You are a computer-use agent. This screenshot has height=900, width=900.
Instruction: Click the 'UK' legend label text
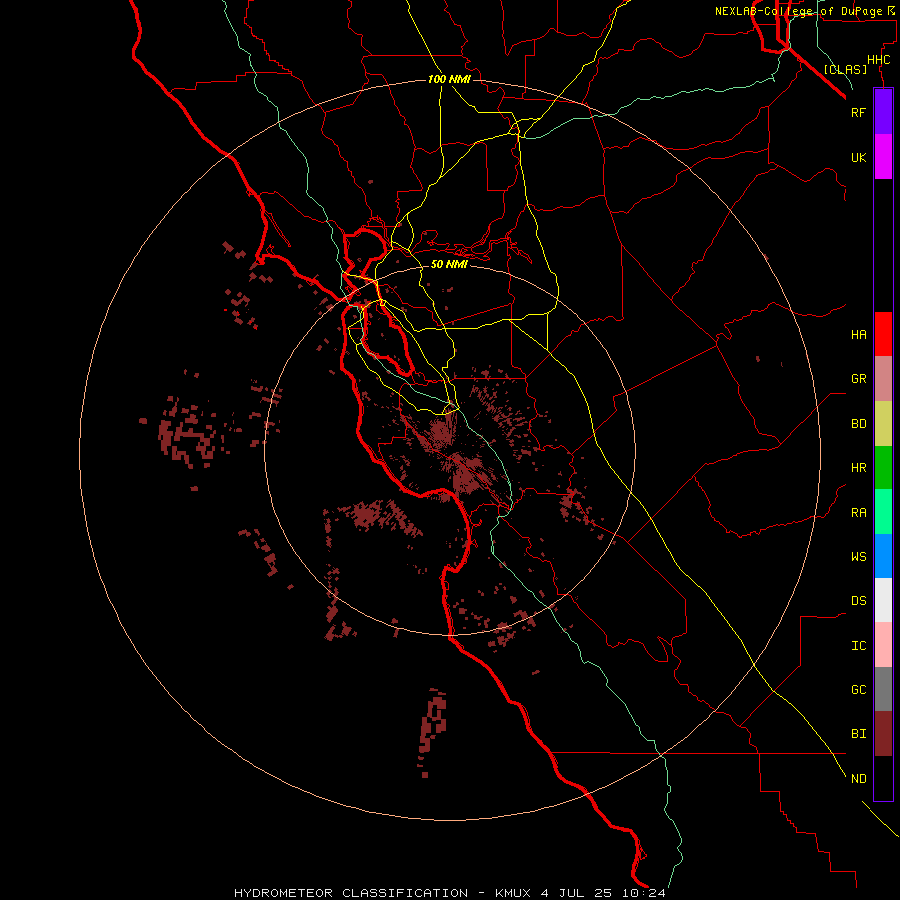coord(858,157)
